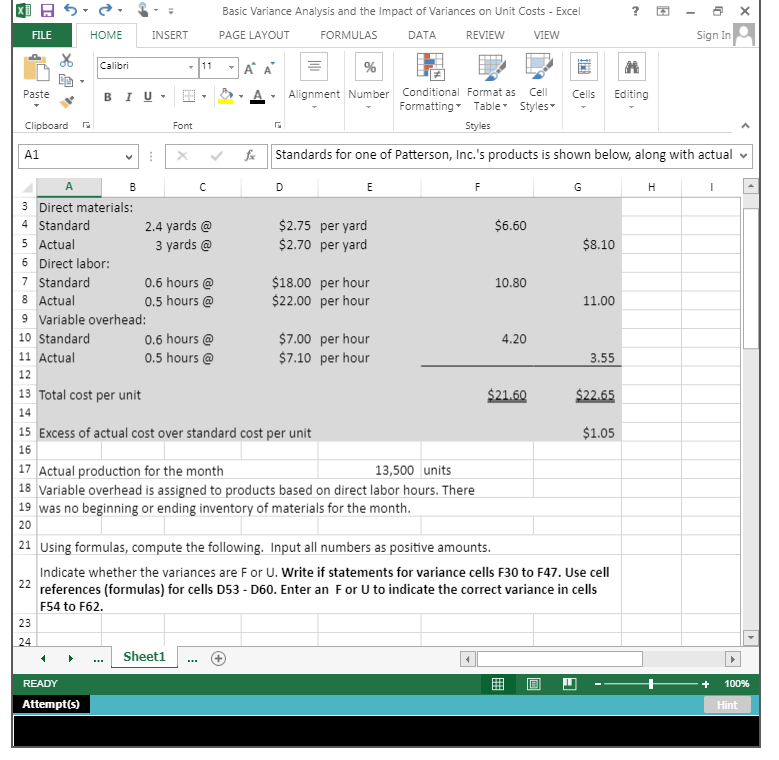The image size is (779, 760).
Task: Switch to Page Layout view in the status bar
Action: 534,684
